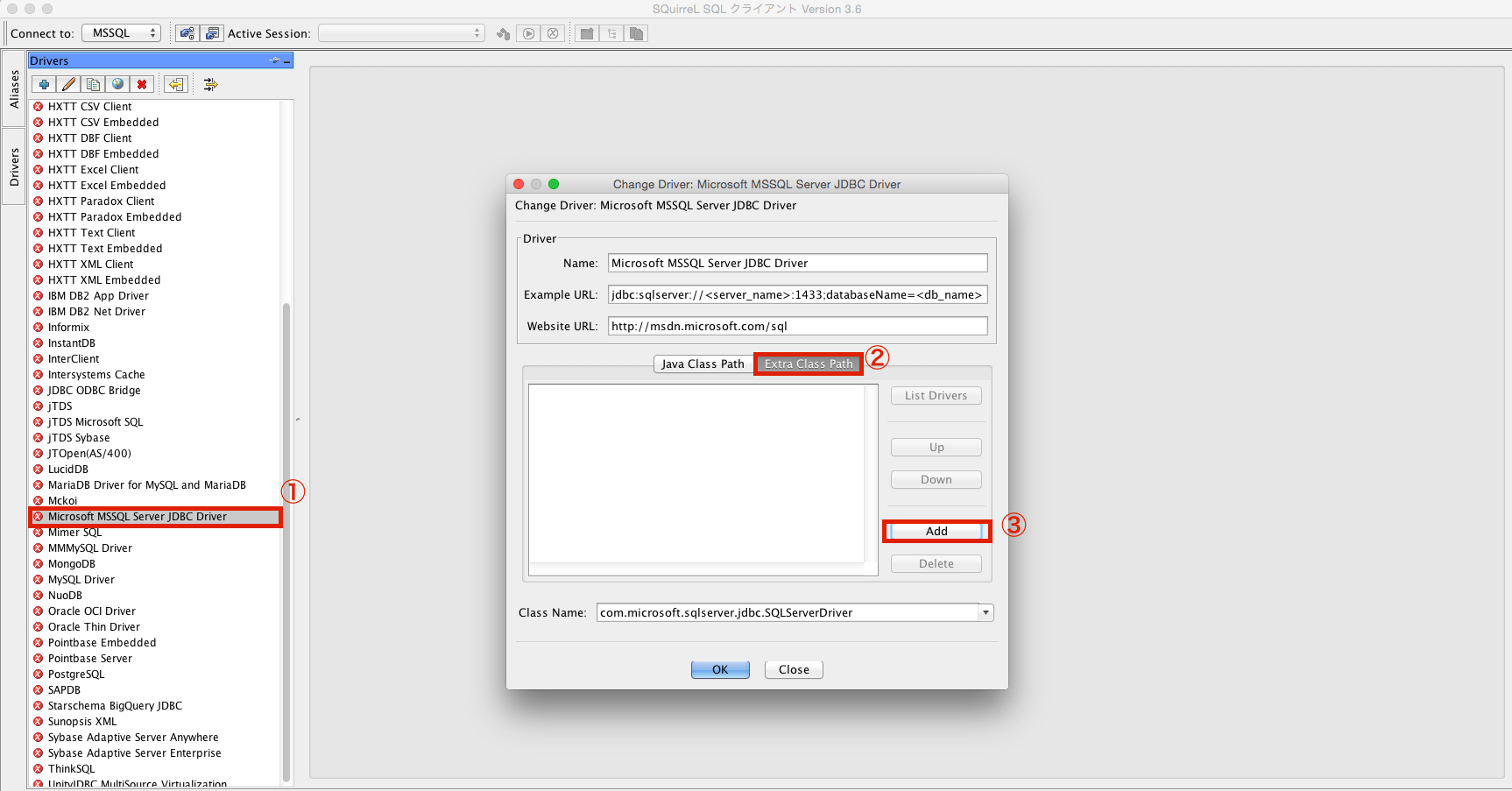The width and height of the screenshot is (1512, 791).
Task: Click the Delete button in the dialog
Action: (x=936, y=563)
